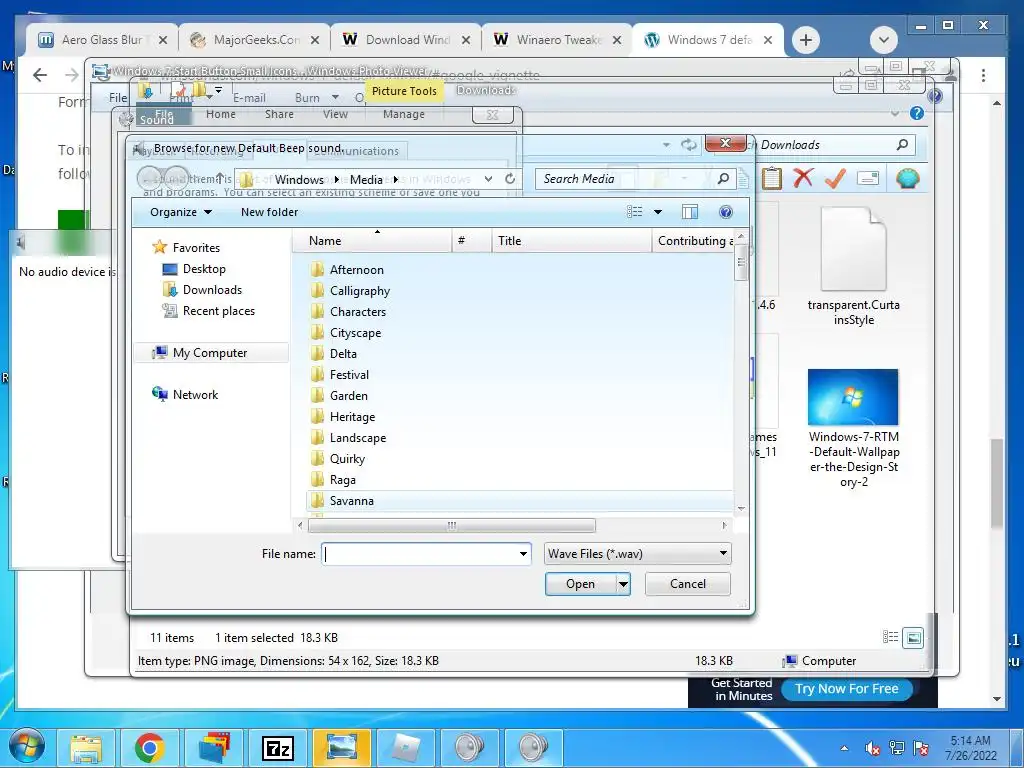This screenshot has height=768, width=1024.
Task: Switch to details view in Downloads status bar
Action: 890,637
